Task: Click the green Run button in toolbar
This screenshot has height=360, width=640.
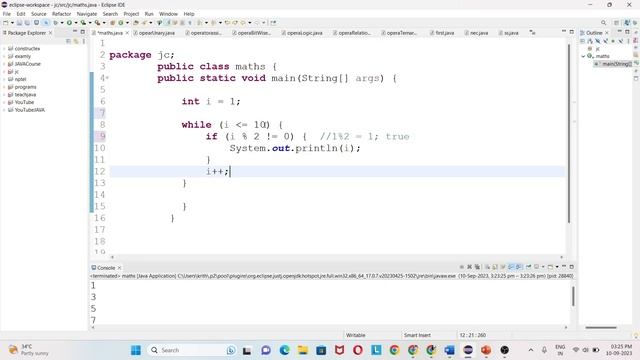Action: 69,23
